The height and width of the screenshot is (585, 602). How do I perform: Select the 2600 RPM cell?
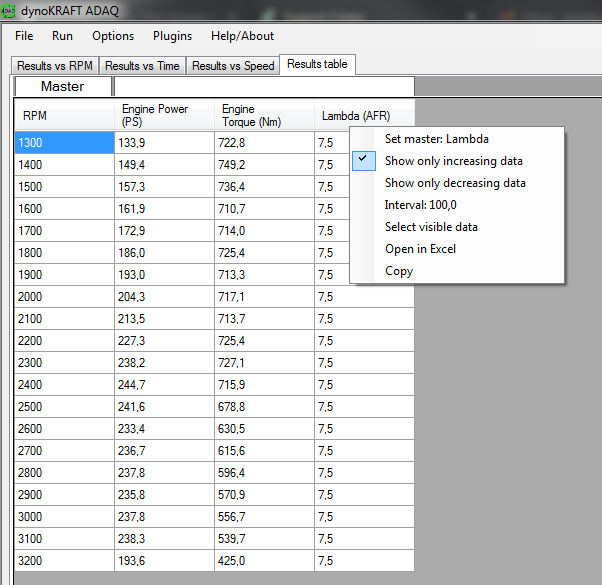pos(64,429)
